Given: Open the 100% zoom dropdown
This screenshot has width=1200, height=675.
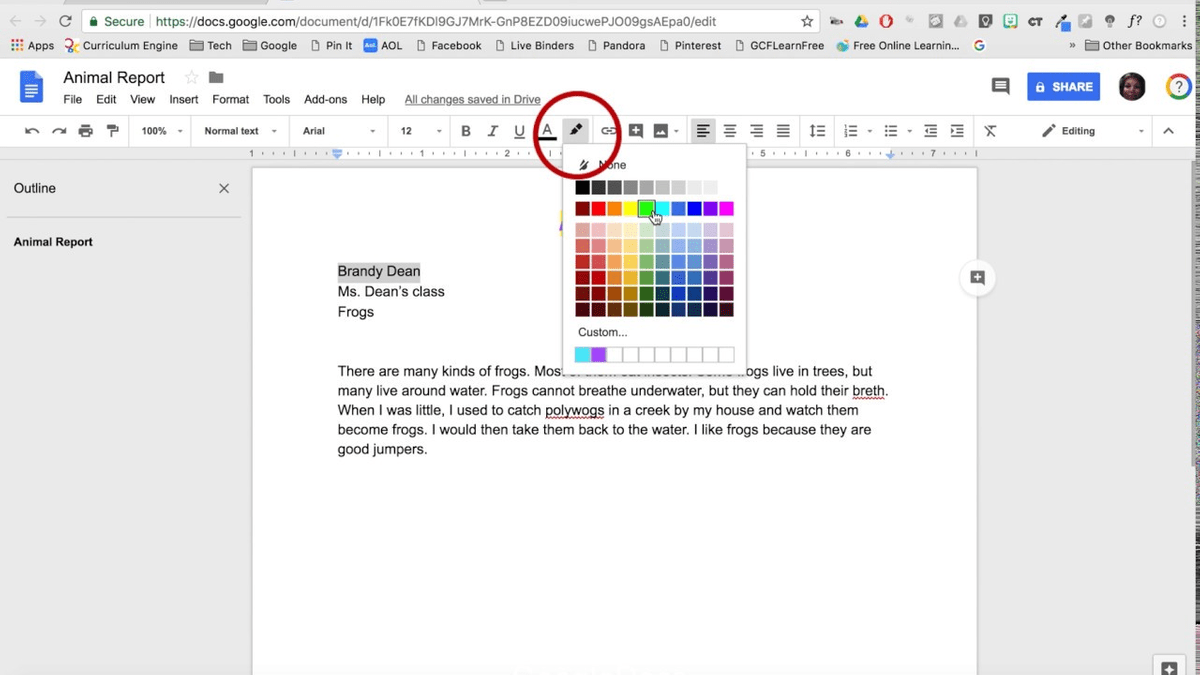Looking at the screenshot, I should click(162, 131).
